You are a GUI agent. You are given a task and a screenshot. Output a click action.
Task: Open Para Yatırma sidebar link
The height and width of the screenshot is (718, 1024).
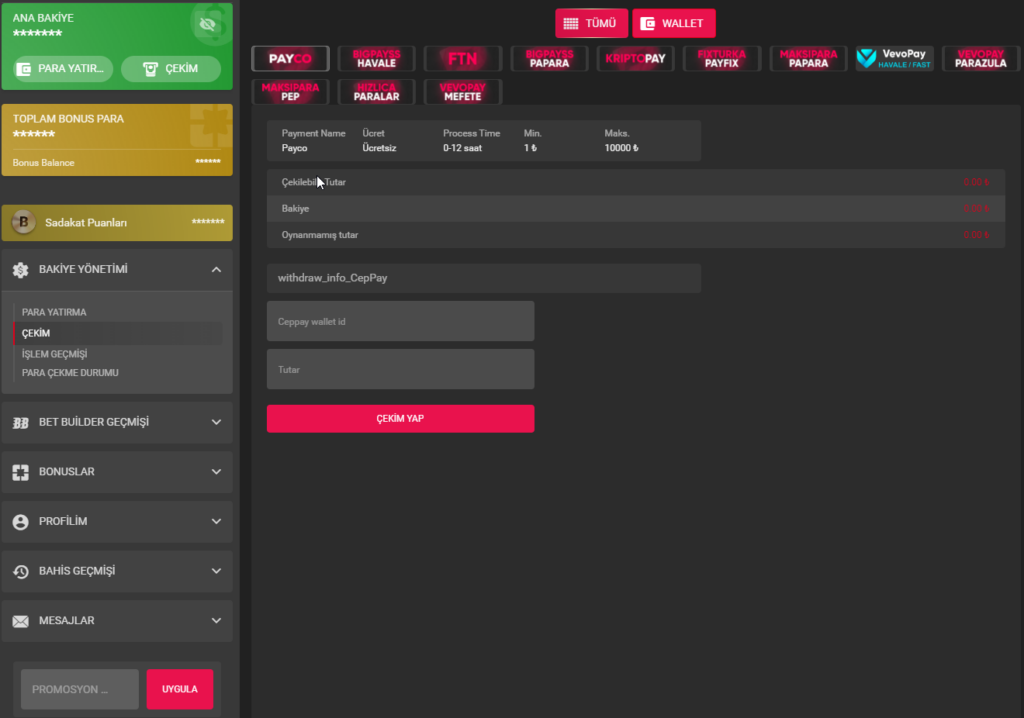[54, 312]
